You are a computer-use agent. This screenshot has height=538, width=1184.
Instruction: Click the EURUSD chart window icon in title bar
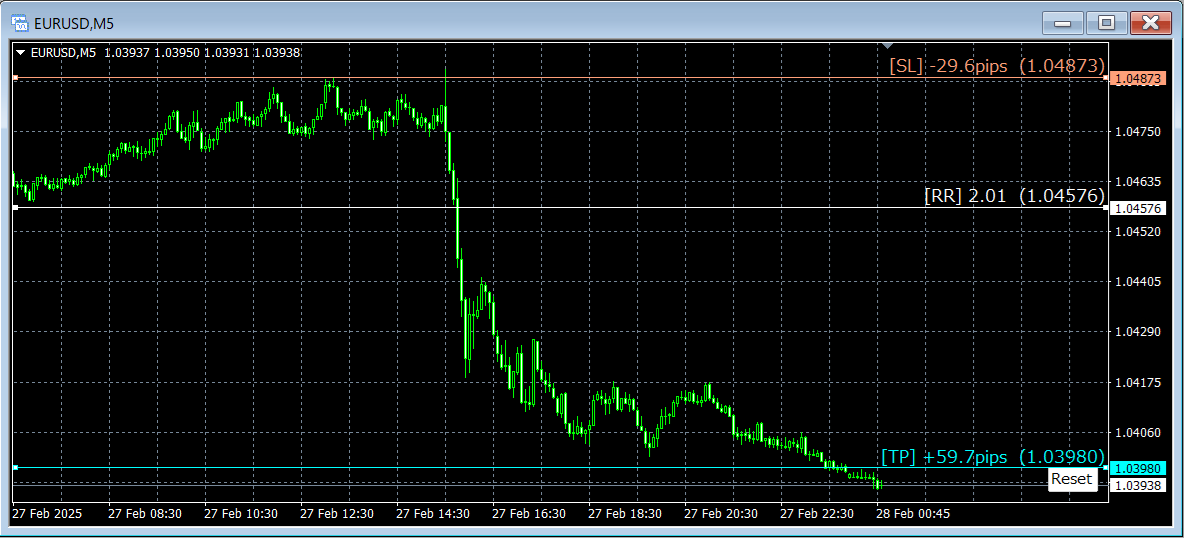20,23
